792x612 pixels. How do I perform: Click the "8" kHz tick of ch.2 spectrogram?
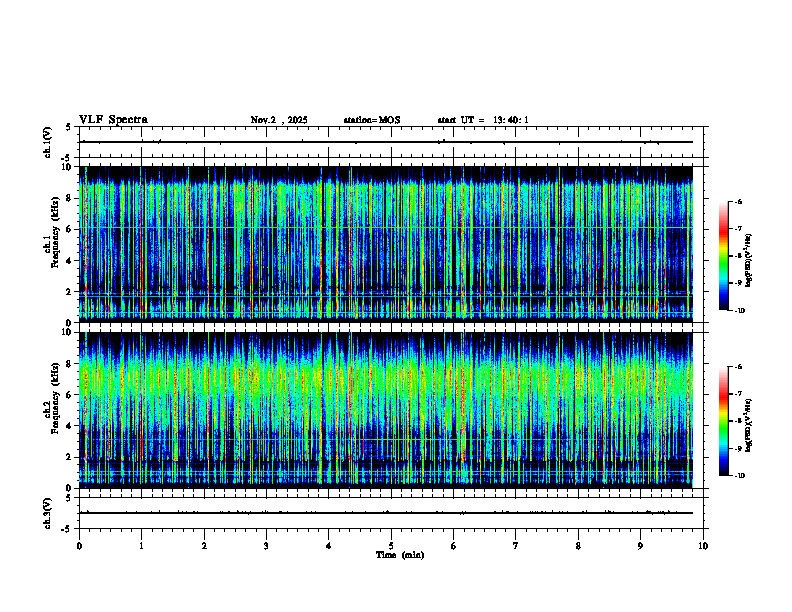(x=70, y=364)
